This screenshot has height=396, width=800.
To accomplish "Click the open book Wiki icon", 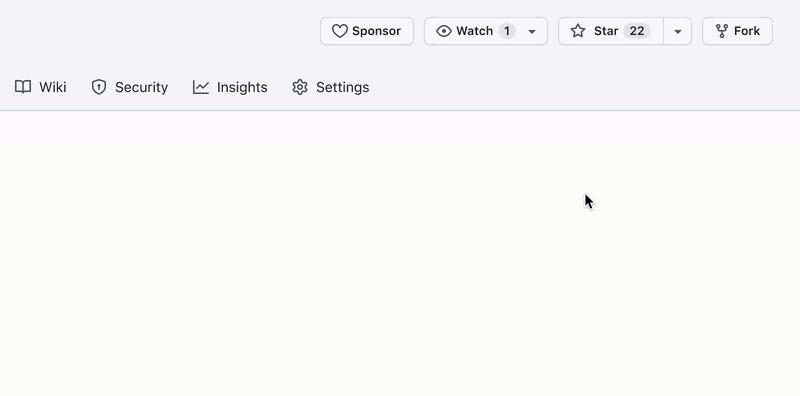I will coord(23,87).
